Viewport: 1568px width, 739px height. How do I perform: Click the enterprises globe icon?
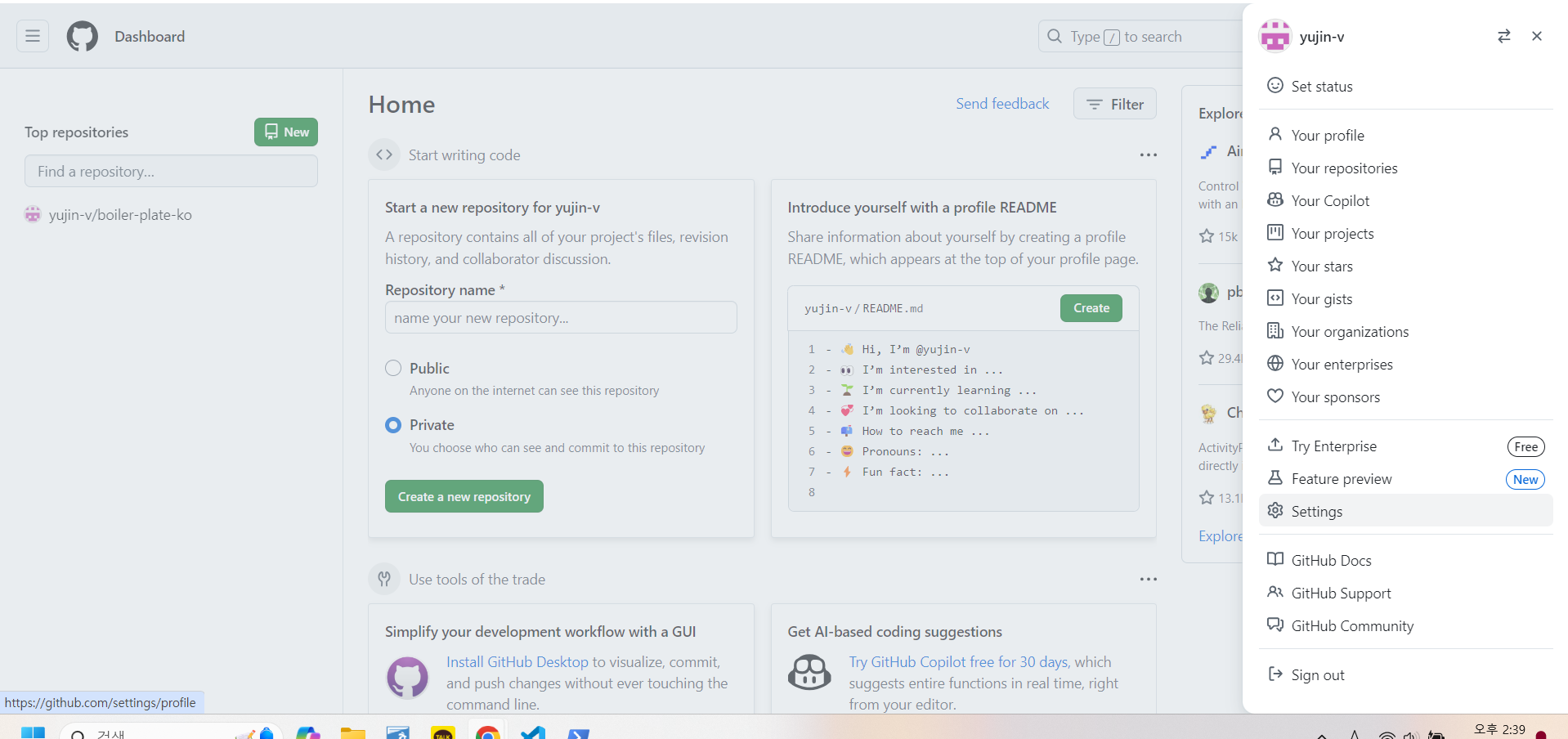1275,363
